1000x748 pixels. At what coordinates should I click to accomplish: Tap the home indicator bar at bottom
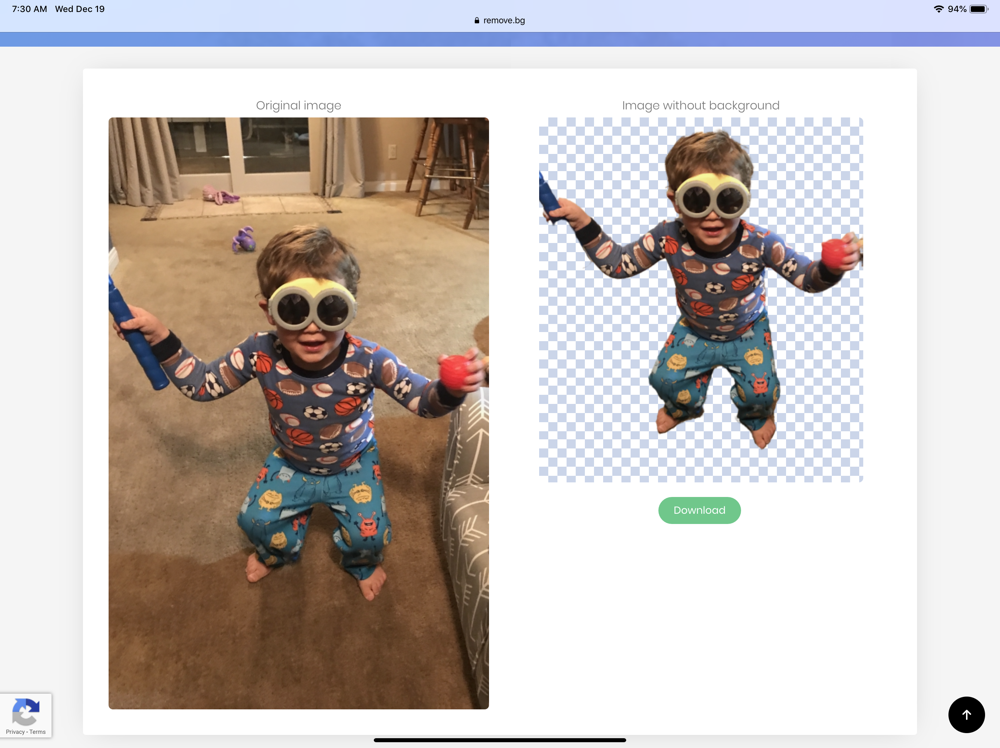500,740
